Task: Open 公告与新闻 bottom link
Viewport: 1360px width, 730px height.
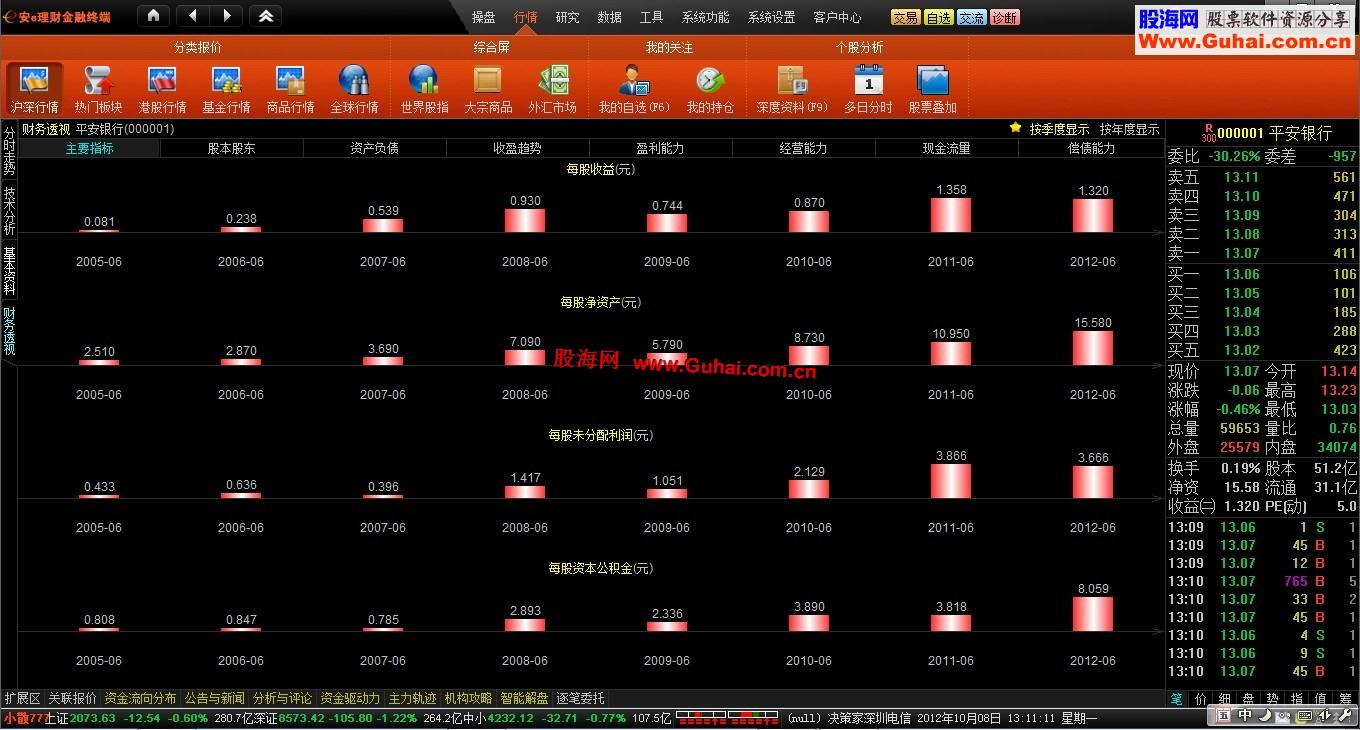Action: pos(215,698)
